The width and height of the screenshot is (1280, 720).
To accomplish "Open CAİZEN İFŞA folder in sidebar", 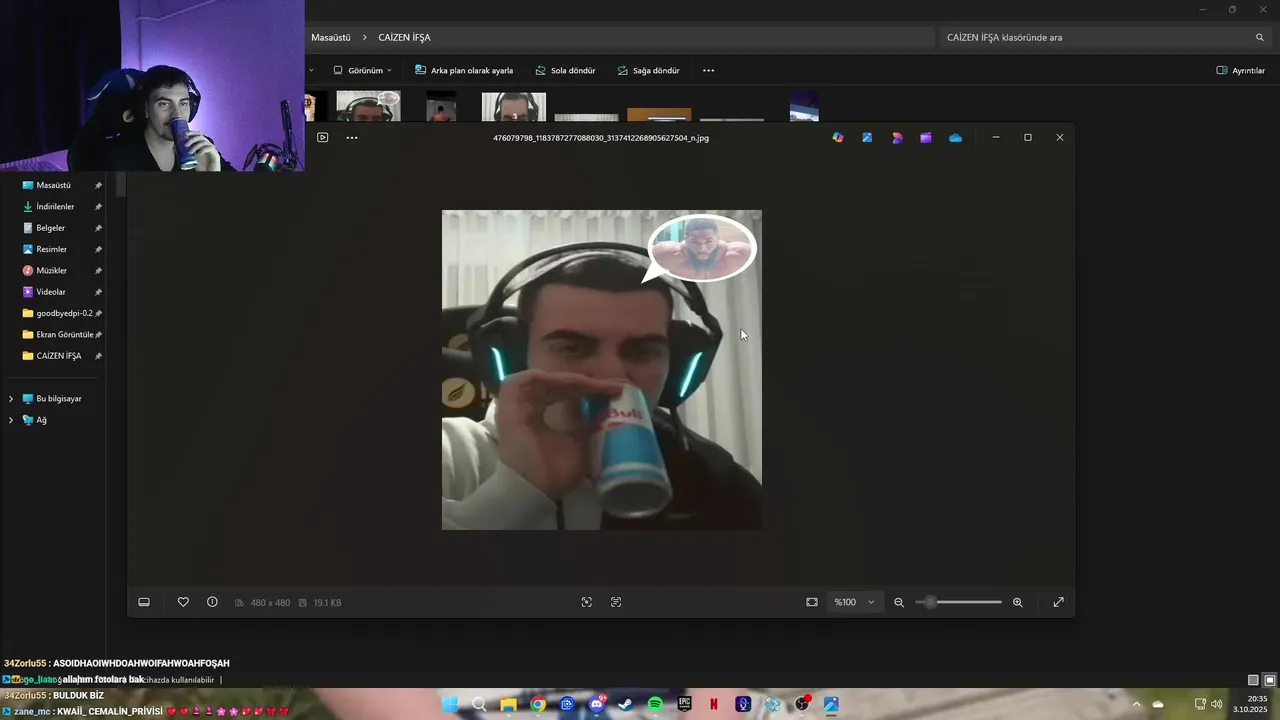I will pyautogui.click(x=61, y=356).
